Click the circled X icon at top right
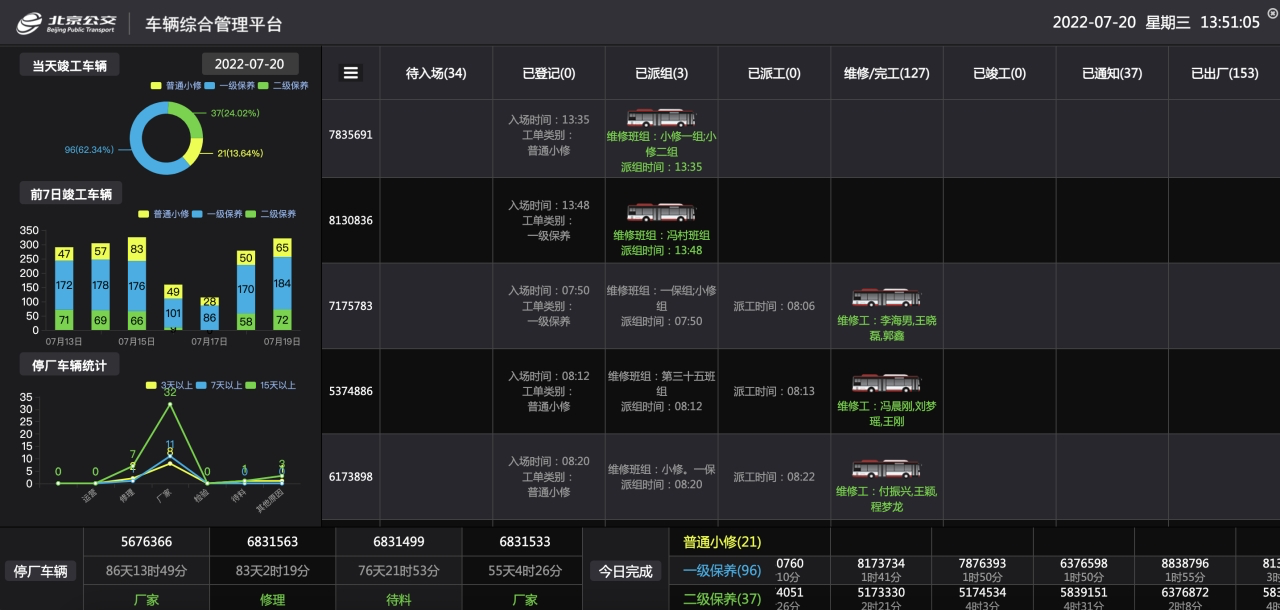The width and height of the screenshot is (1280, 610). coord(1272,13)
